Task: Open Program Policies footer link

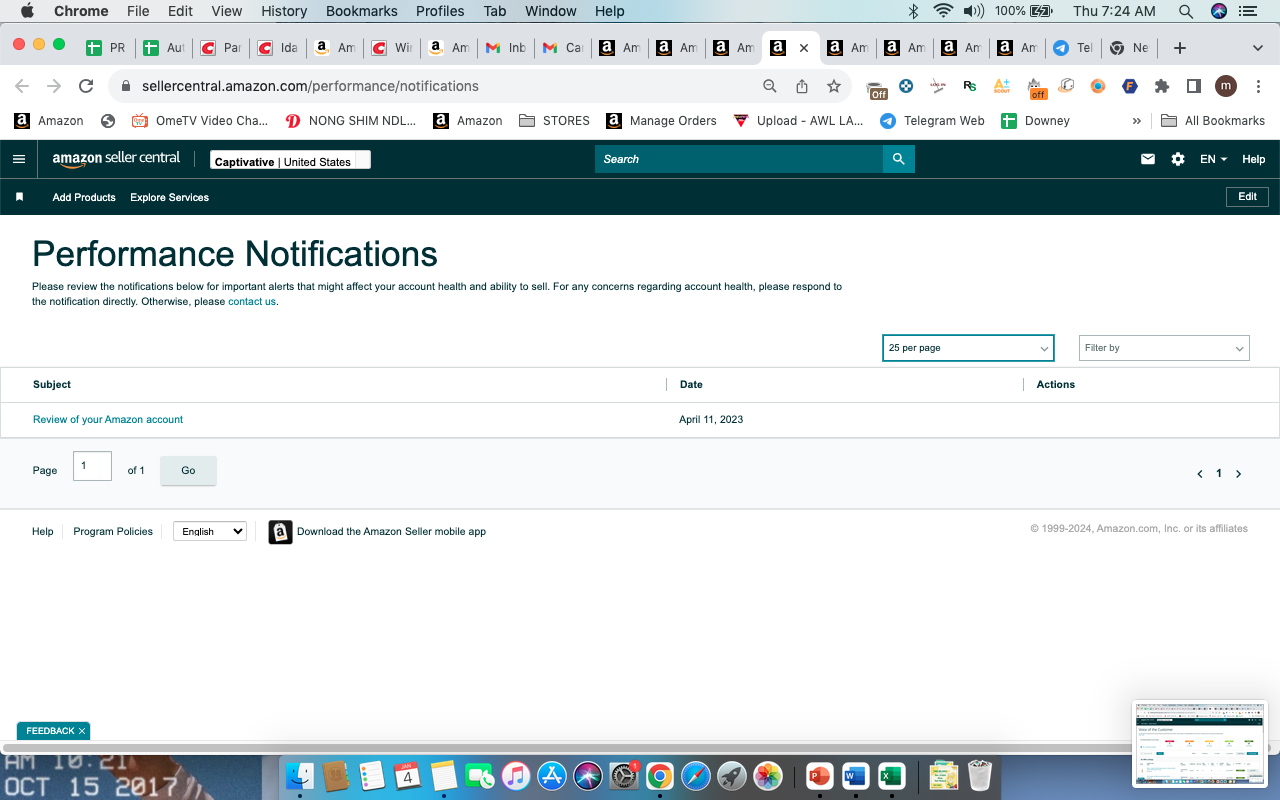Action: [x=113, y=532]
